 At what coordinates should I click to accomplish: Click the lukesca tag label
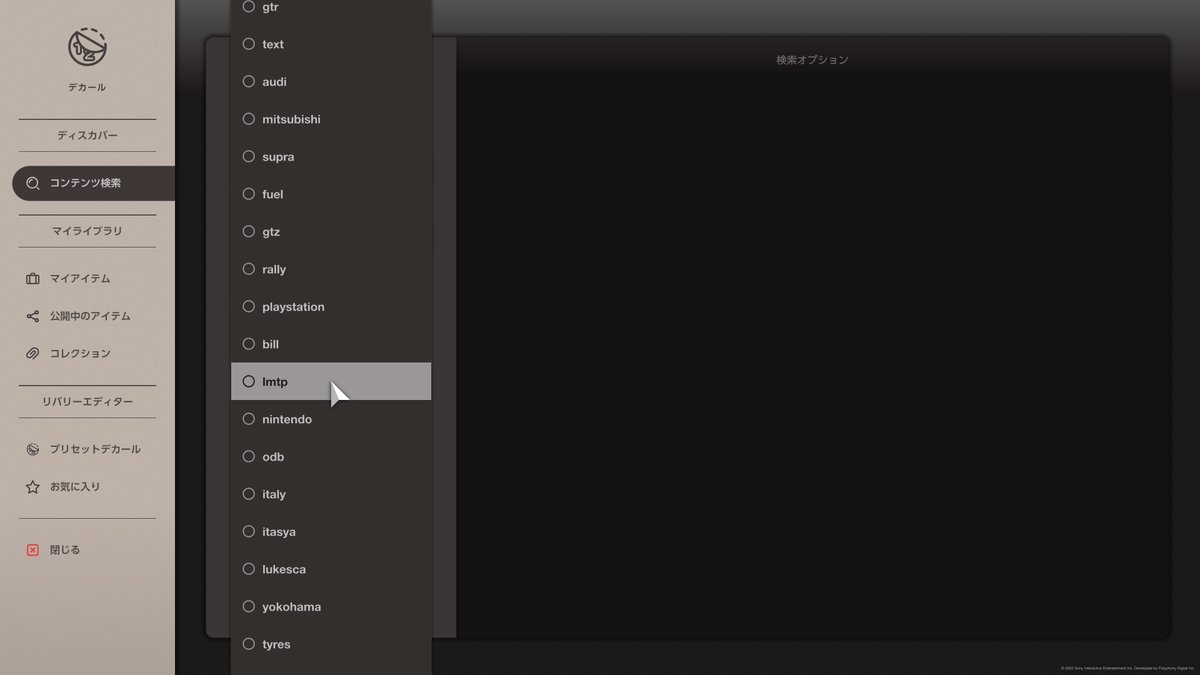point(284,569)
